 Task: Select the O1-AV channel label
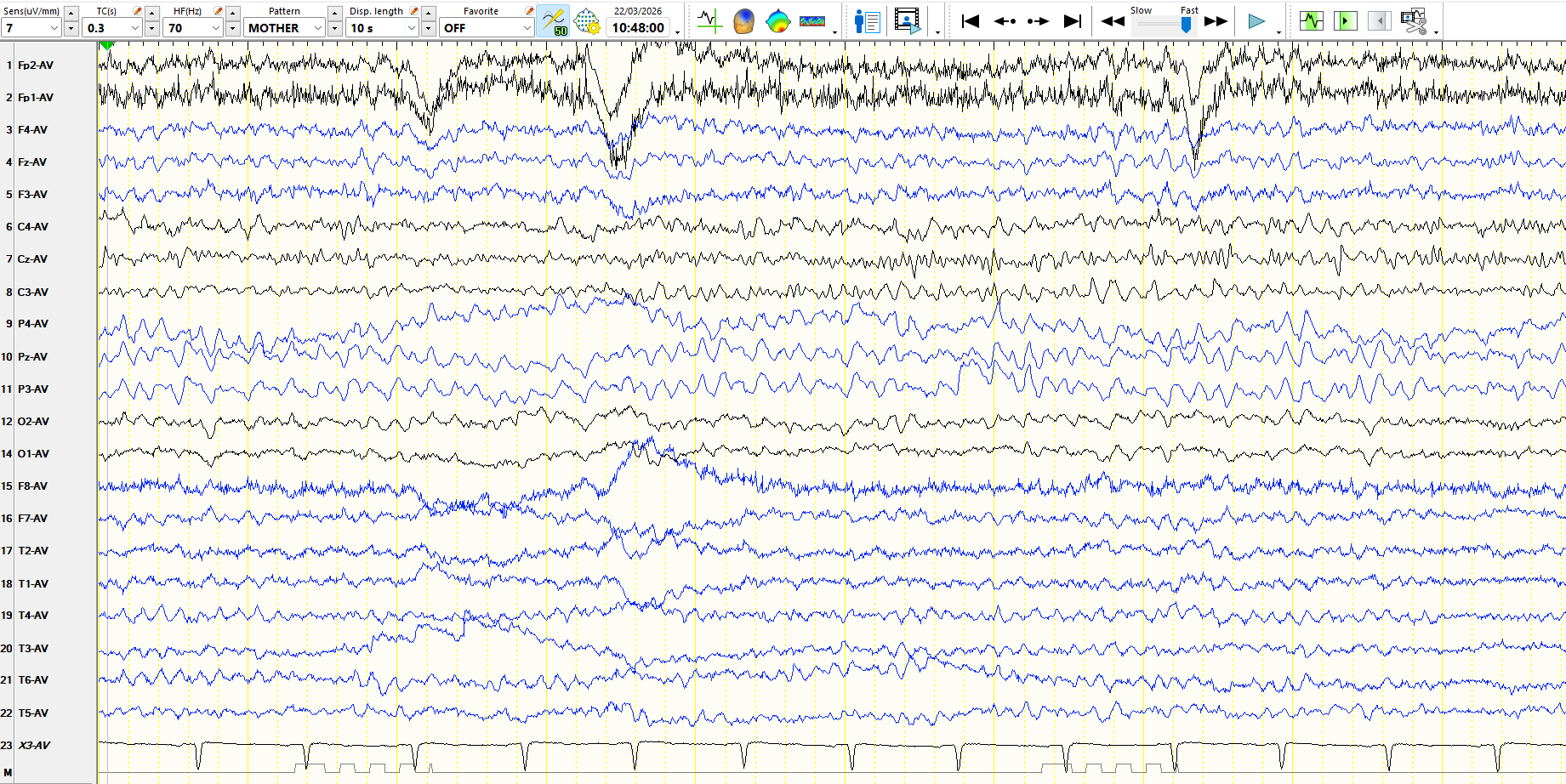34,453
